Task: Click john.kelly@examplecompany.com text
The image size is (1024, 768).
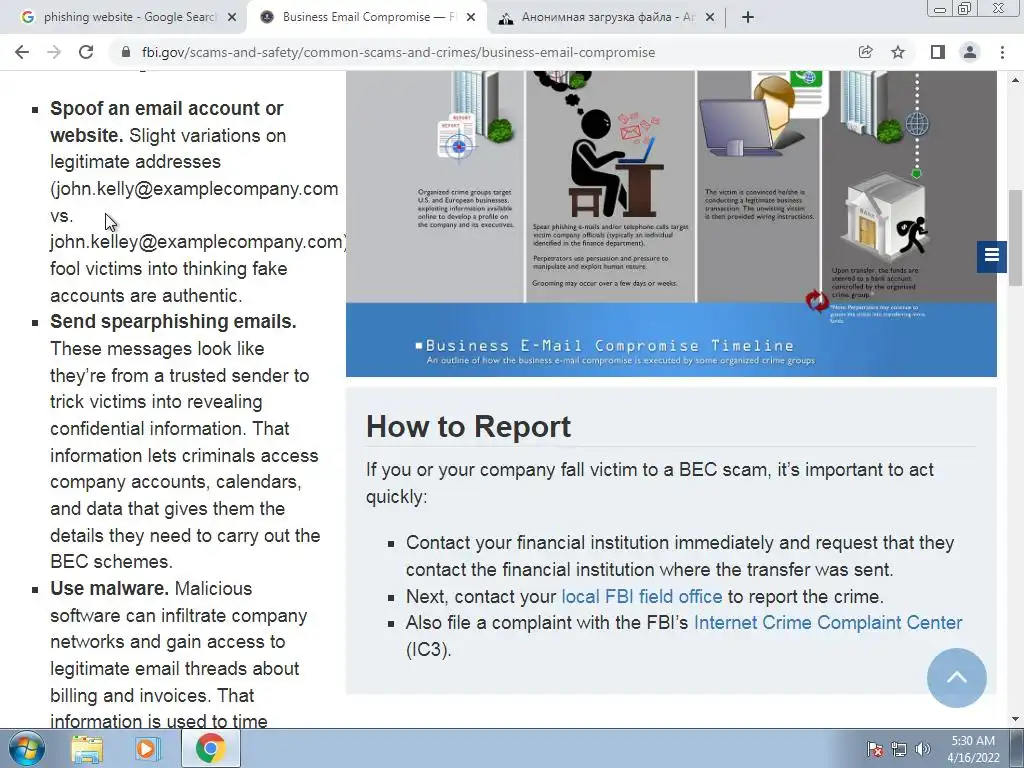Action: [196, 189]
